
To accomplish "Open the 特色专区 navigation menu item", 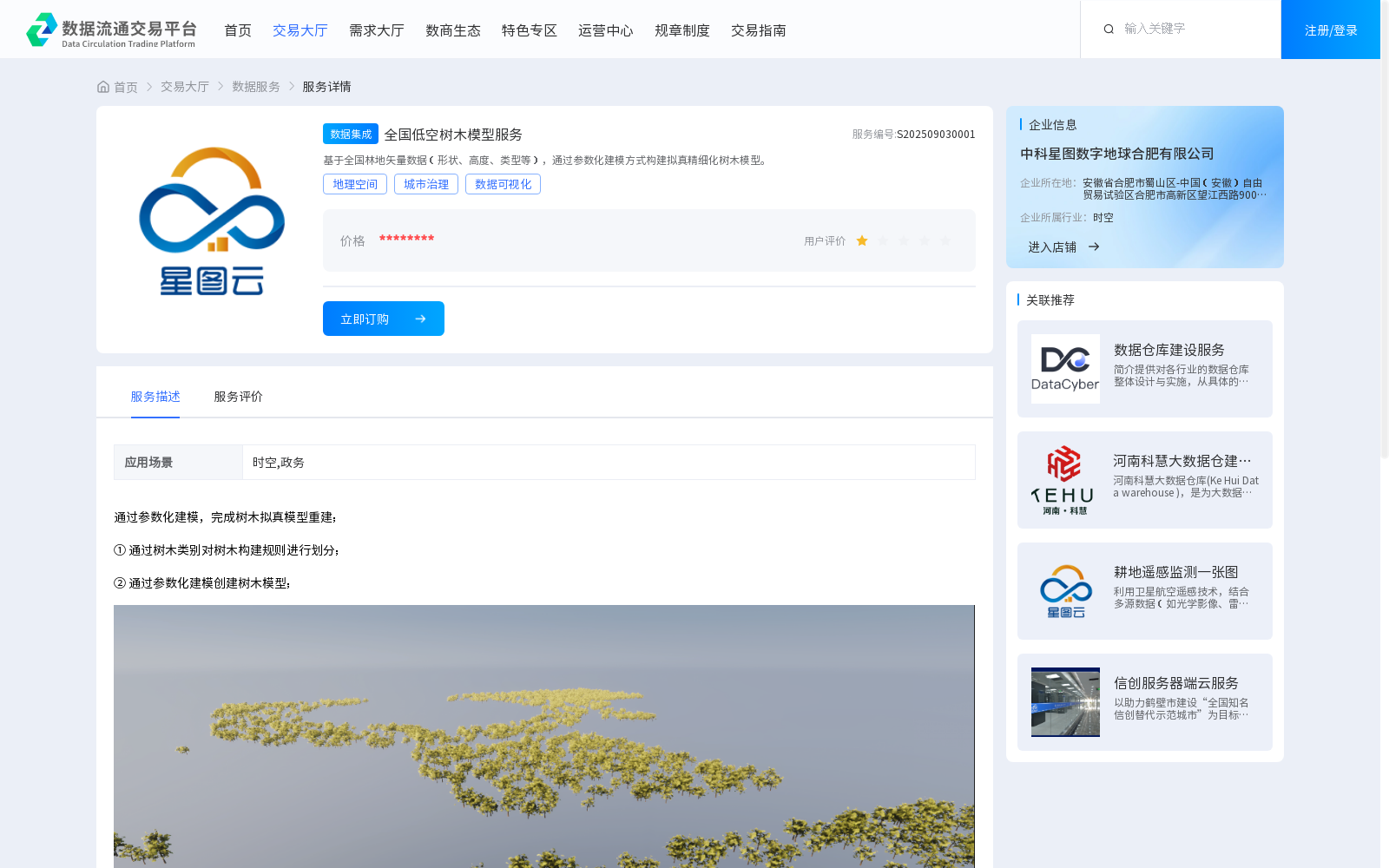I will (x=530, y=30).
